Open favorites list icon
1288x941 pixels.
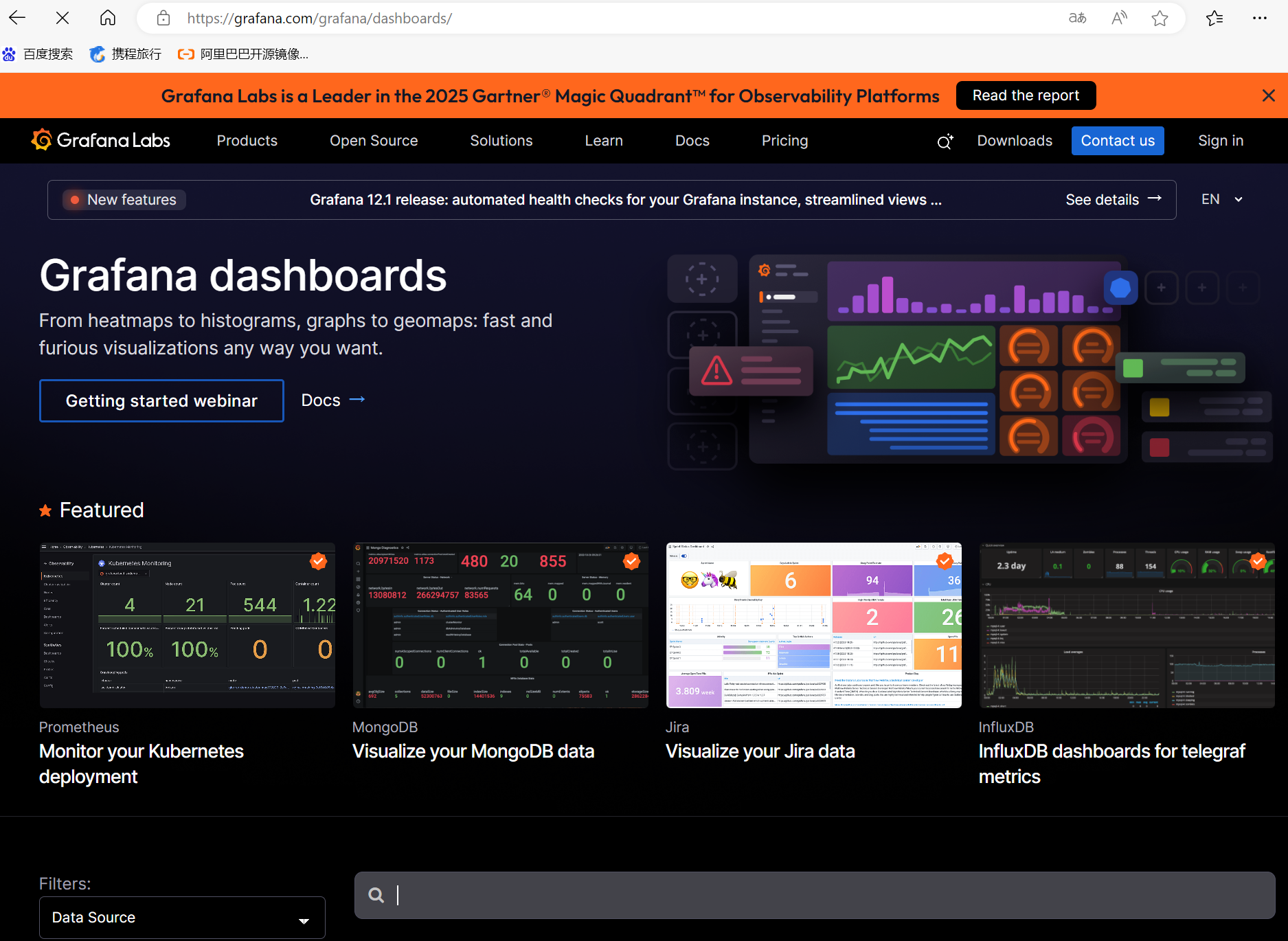coord(1214,19)
